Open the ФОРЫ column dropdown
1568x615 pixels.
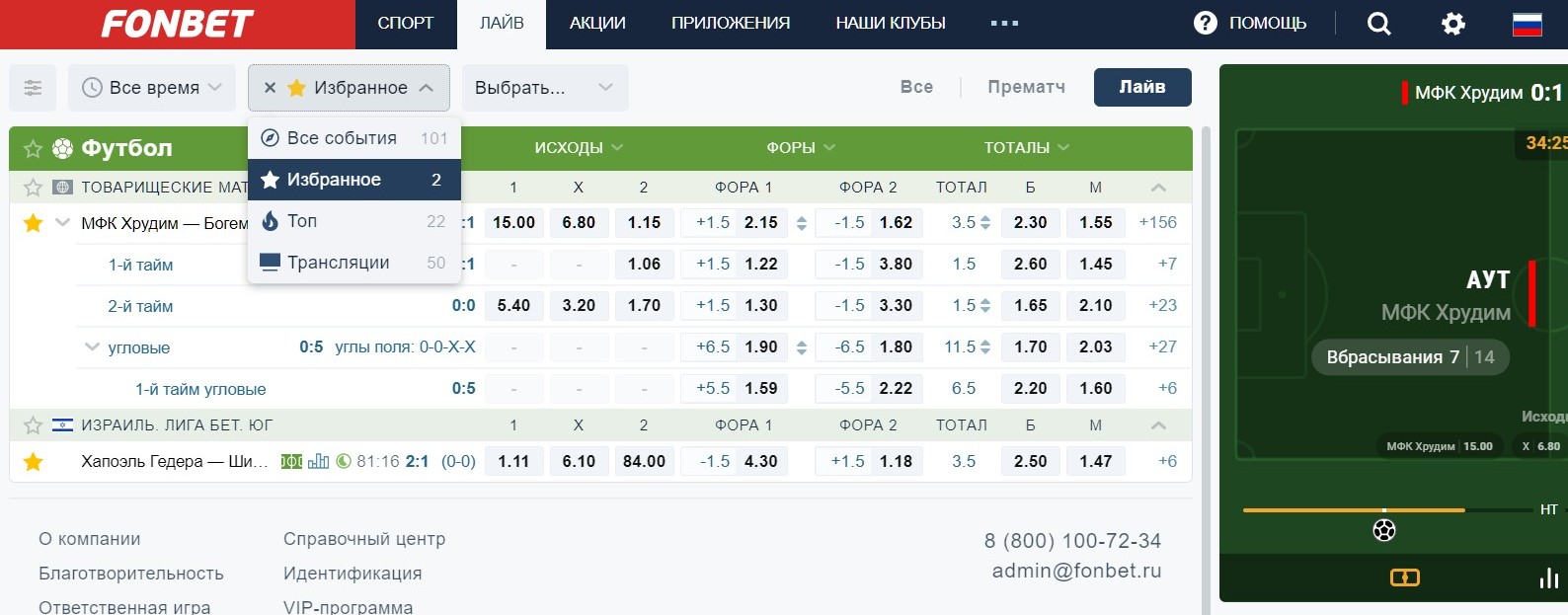(801, 148)
